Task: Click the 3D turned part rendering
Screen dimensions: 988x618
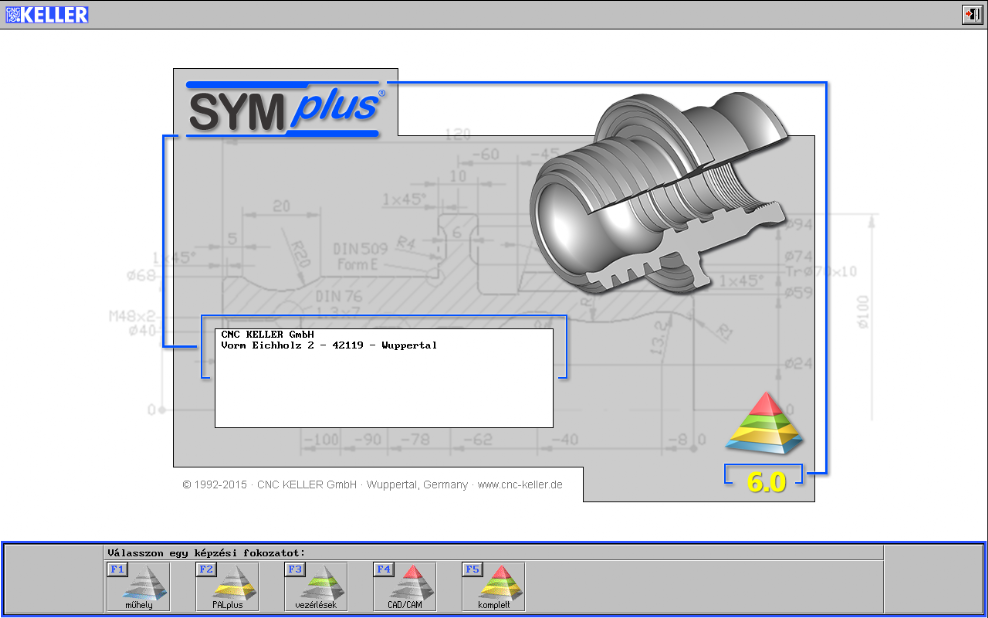Action: pos(658,192)
